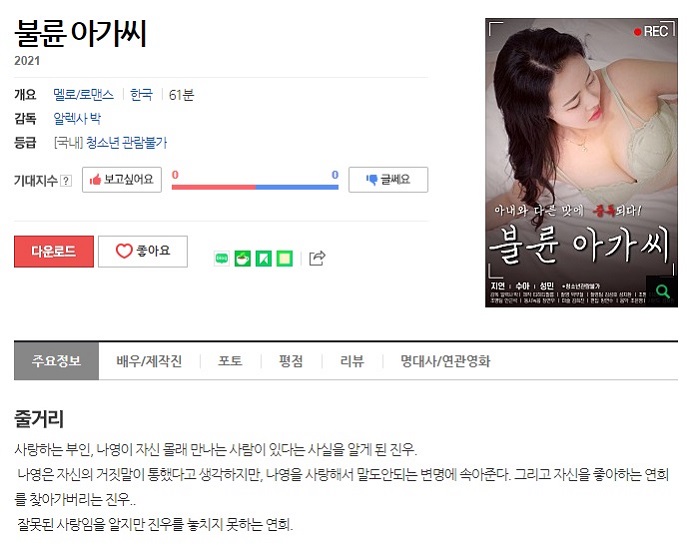
Task: Go to the 리뷰 tab
Action: click(352, 361)
